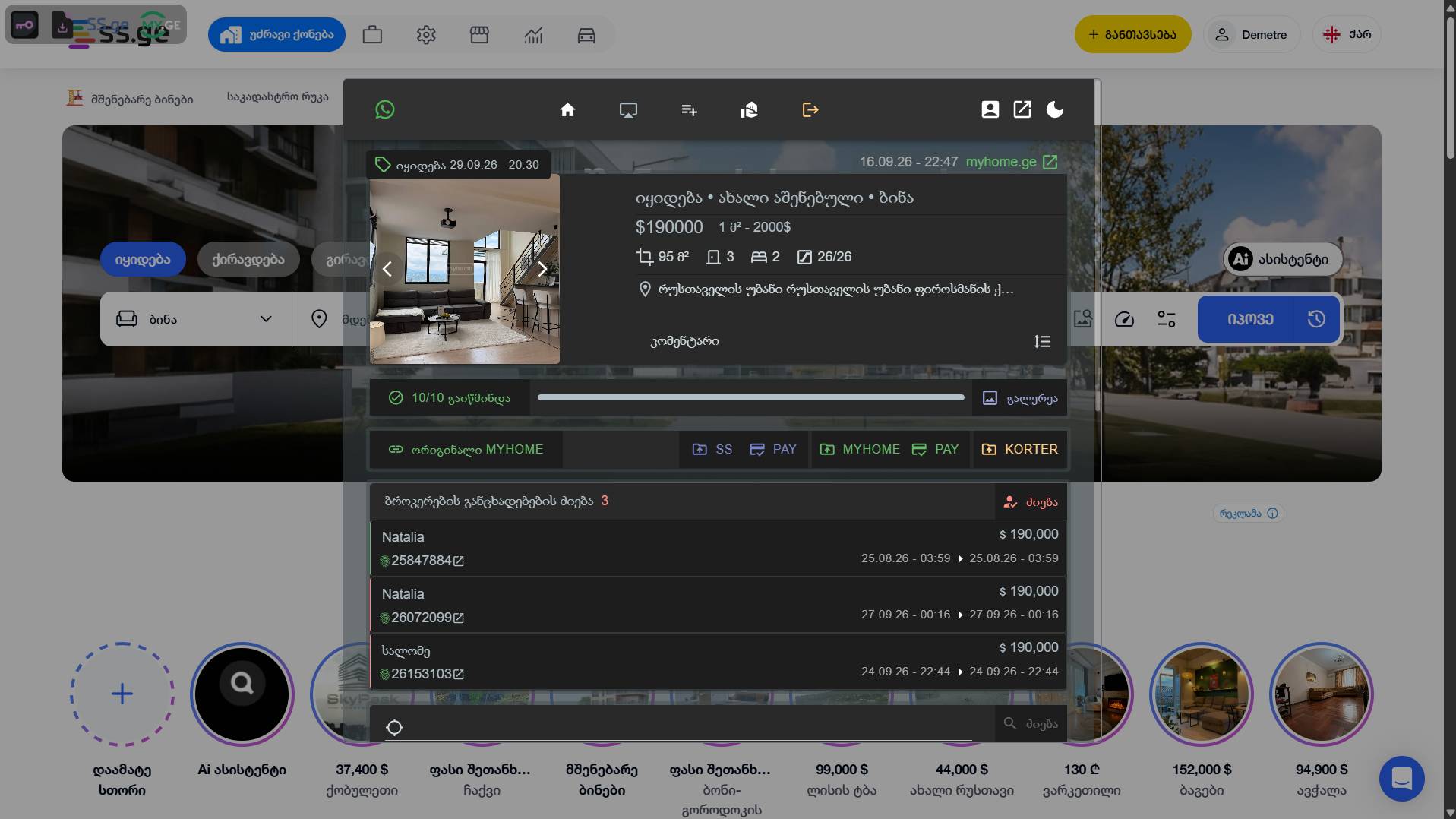
Task: Open the comment line-spacing icon
Action: [x=1042, y=342]
